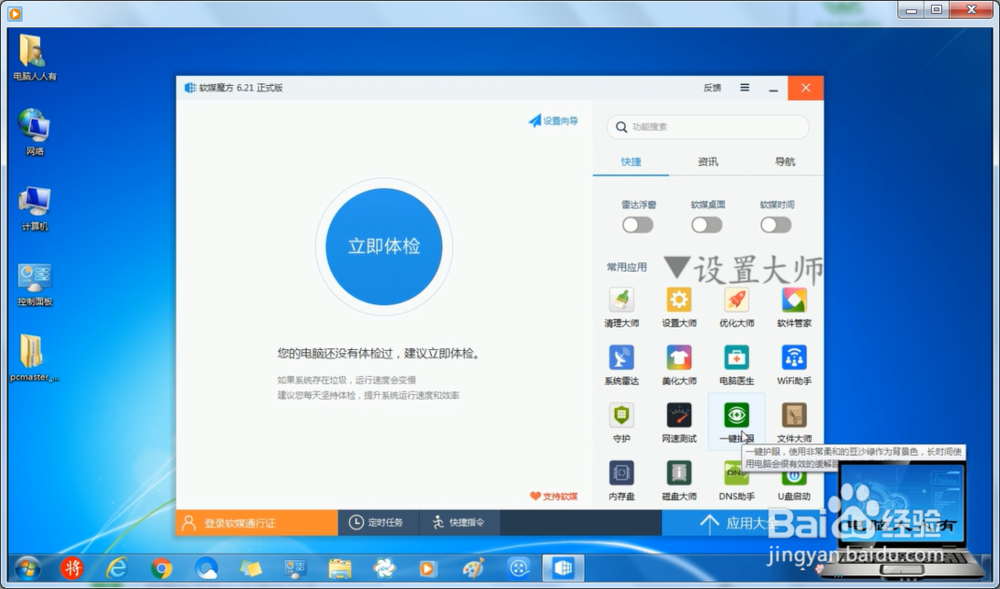This screenshot has width=1000, height=589.
Task: Open 计算机 desktop icon
Action: (x=35, y=208)
